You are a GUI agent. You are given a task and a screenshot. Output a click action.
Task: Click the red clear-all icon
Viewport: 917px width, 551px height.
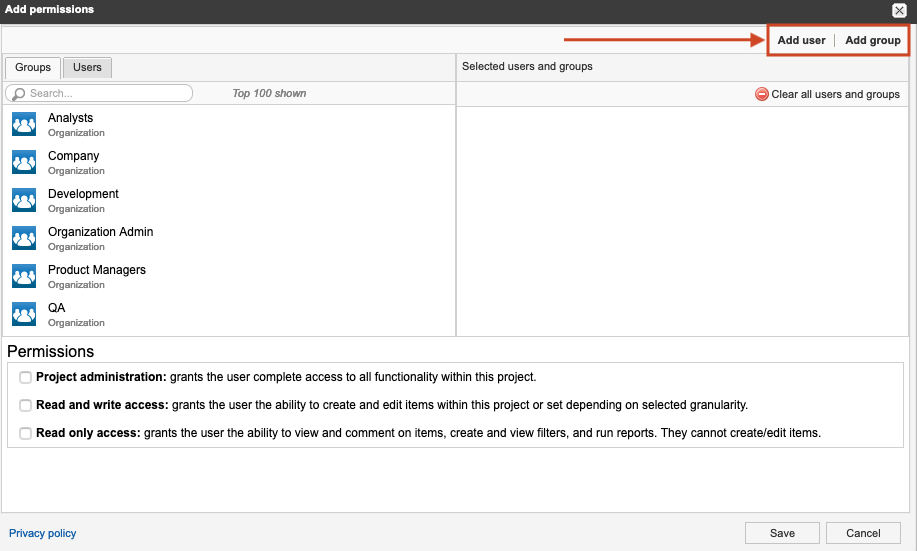point(762,94)
